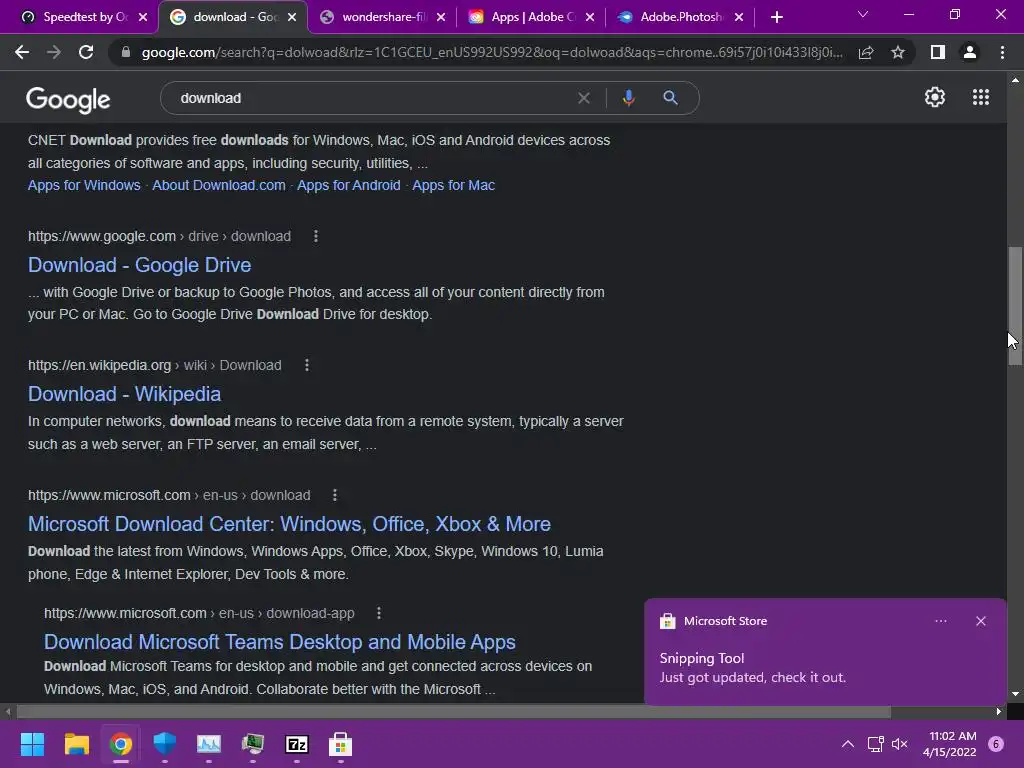Open the About Download.com link
This screenshot has height=768, width=1024.
click(219, 185)
